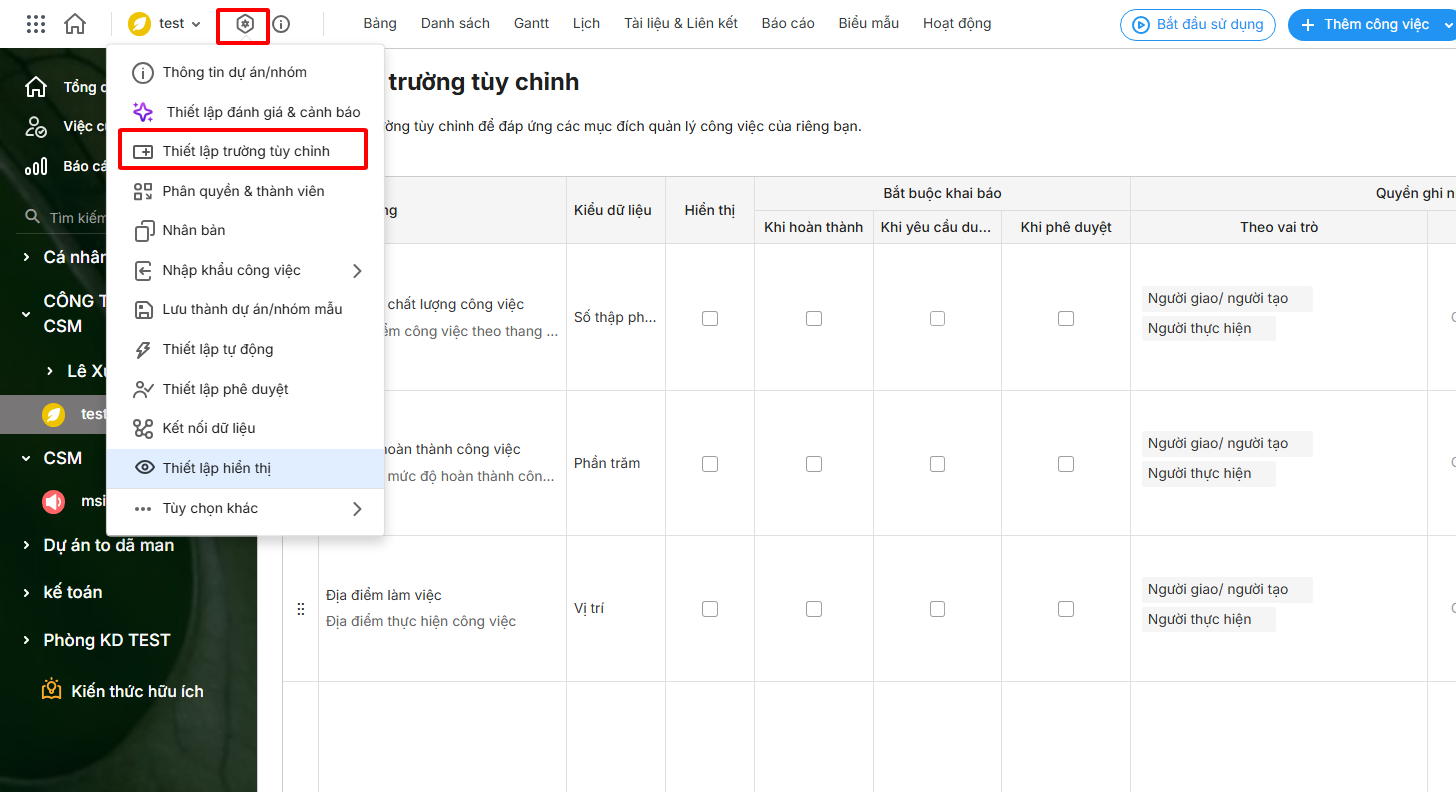Go to the home icon in top bar
Image resolution: width=1456 pixels, height=792 pixels.
tap(75, 24)
